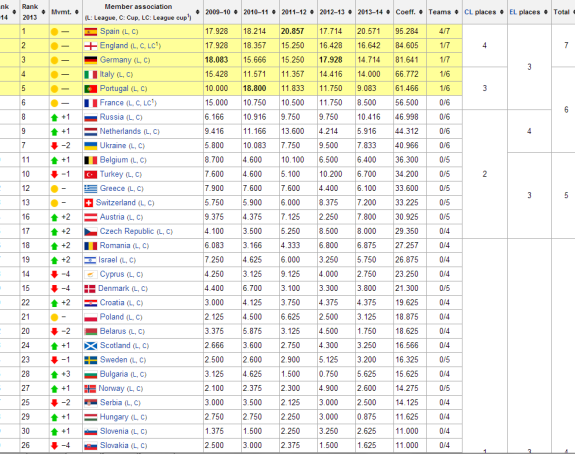Sort by 2012–13 season column
Image resolution: width=575 pixels, height=454 pixels.
pos(350,12)
